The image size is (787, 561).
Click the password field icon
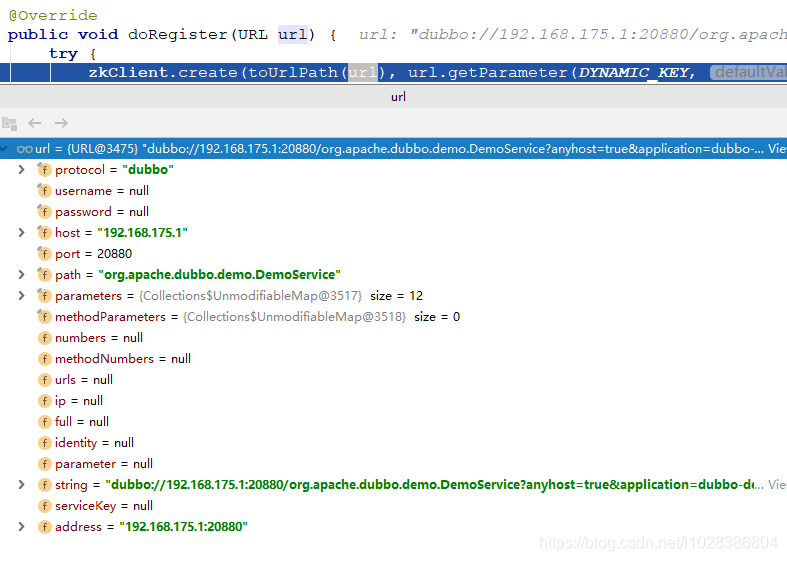[44, 212]
